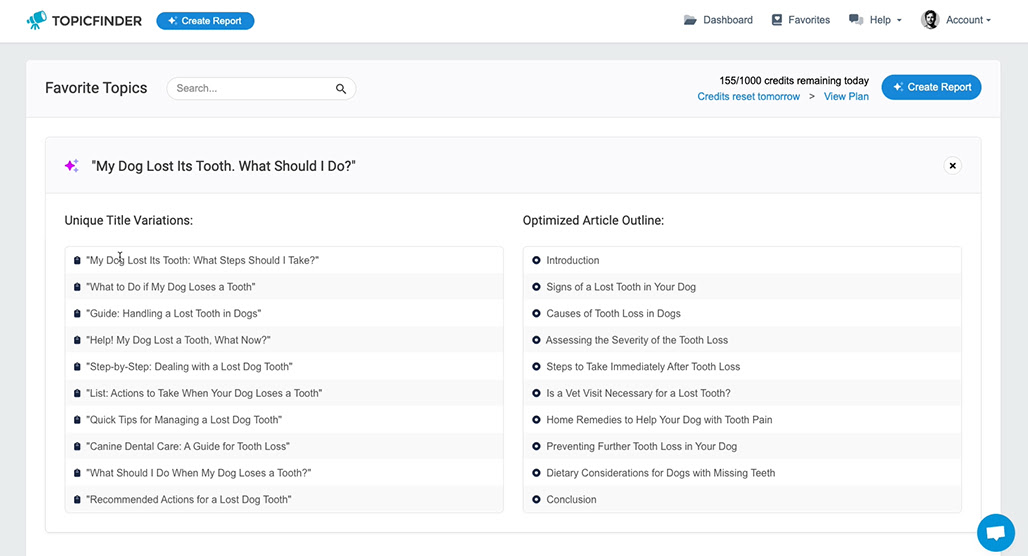The width and height of the screenshot is (1028, 556).
Task: Copy title "My Dog Lost Its Tooth: What Steps" via clipboard icon
Action: pyautogui.click(x=77, y=260)
